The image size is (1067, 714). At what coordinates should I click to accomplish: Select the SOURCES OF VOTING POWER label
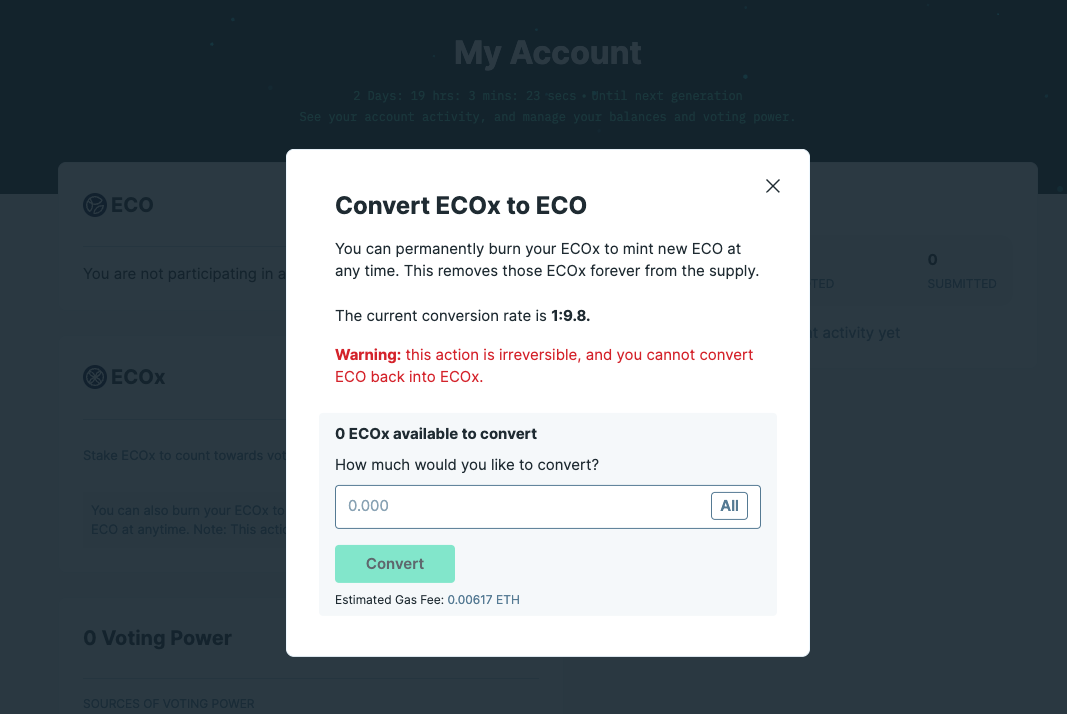pos(168,703)
